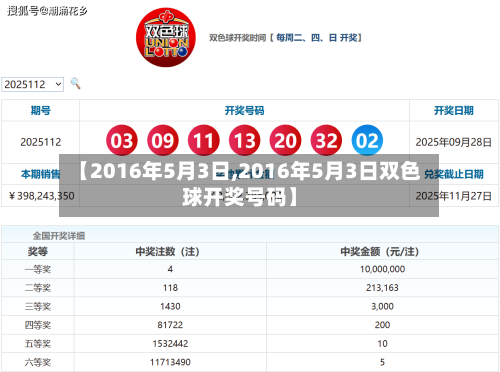
Task: Click the 兑奖截止日期 header
Action: pyautogui.click(x=454, y=174)
